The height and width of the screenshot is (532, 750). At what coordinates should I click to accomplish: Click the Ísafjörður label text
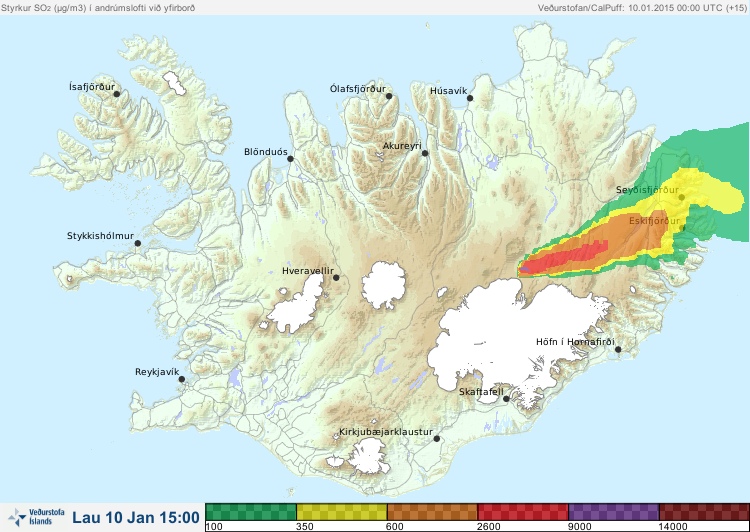click(x=92, y=87)
